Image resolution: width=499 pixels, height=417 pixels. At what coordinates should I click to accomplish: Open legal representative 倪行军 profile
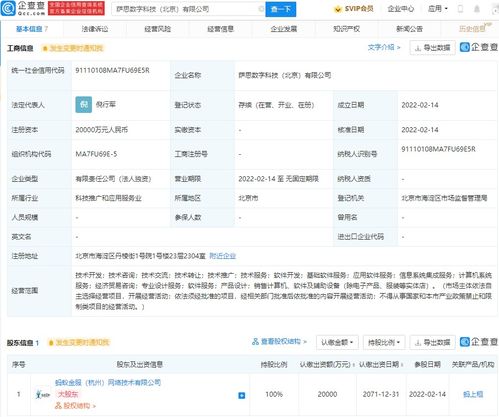pyautogui.click(x=106, y=105)
